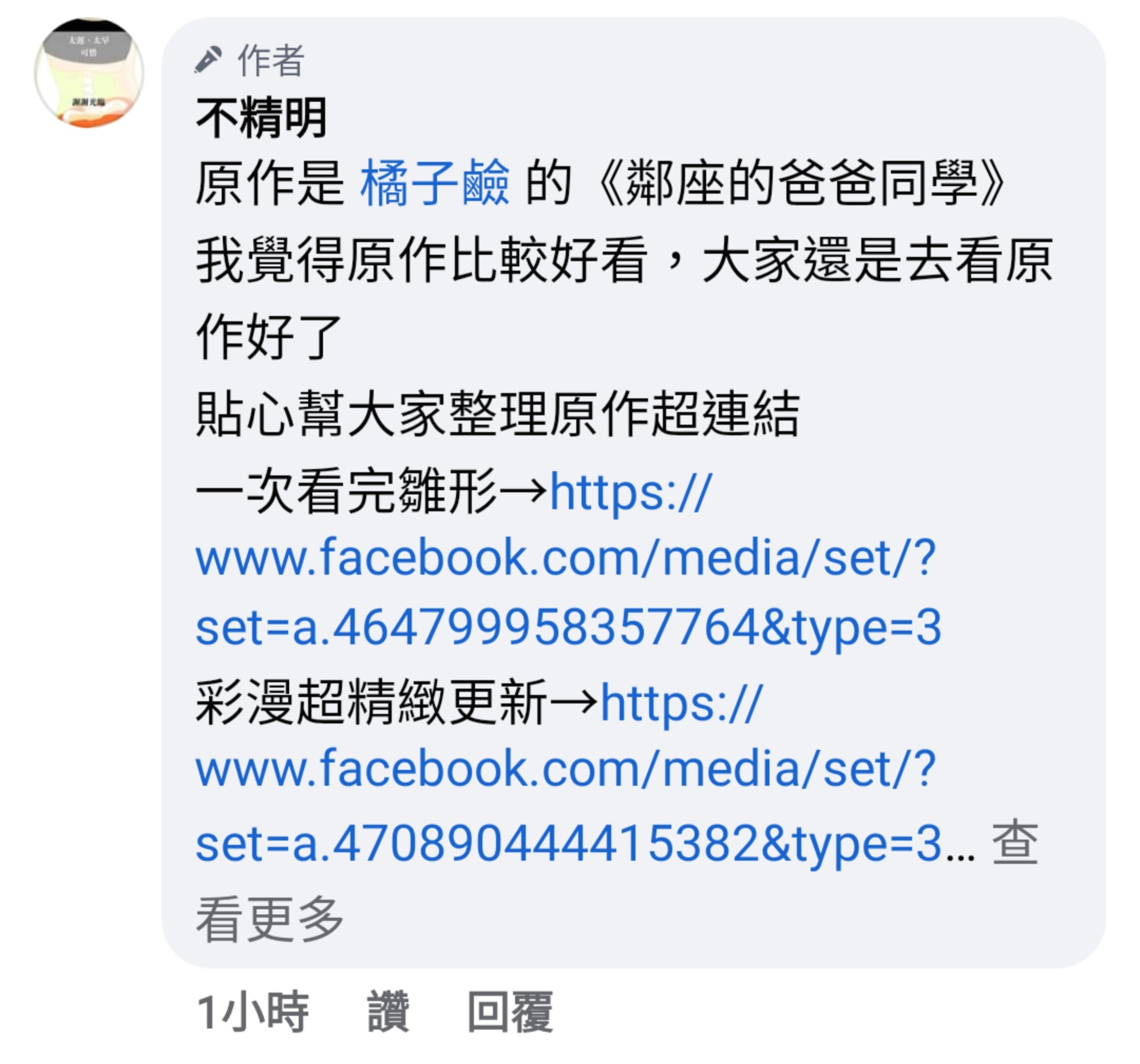This screenshot has height=1064, width=1140.
Task: Expand the comment via 看更多
Action: 270,919
